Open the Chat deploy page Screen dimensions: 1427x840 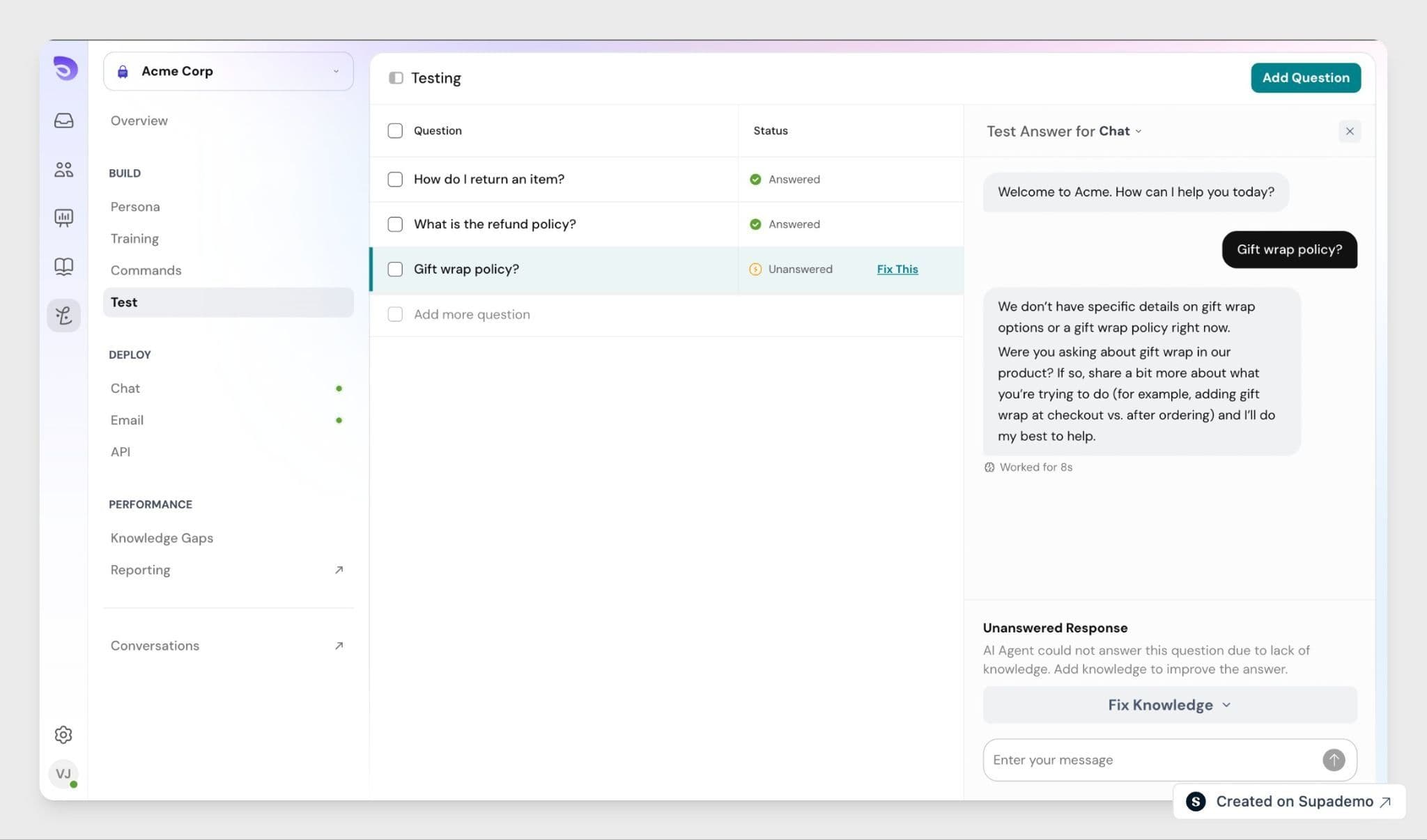click(125, 389)
